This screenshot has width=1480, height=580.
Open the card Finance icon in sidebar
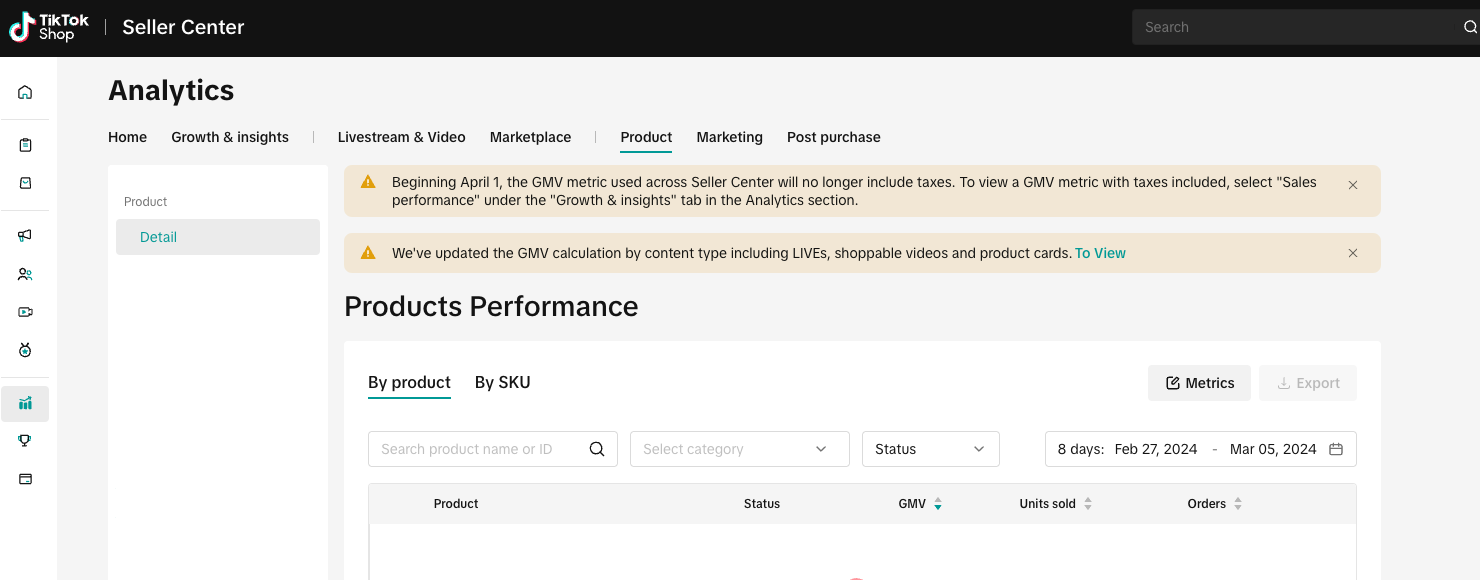tap(25, 479)
